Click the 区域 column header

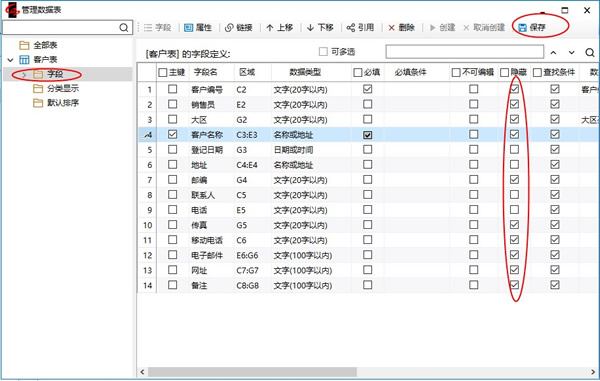click(247, 72)
